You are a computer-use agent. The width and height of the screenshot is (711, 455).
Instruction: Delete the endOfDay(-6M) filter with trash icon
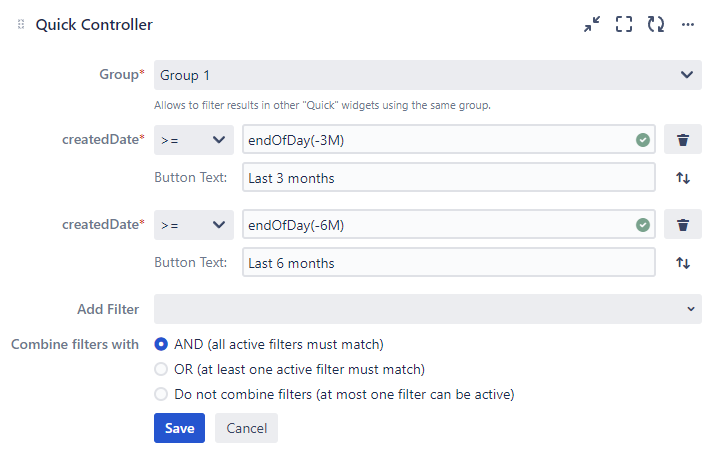683,225
